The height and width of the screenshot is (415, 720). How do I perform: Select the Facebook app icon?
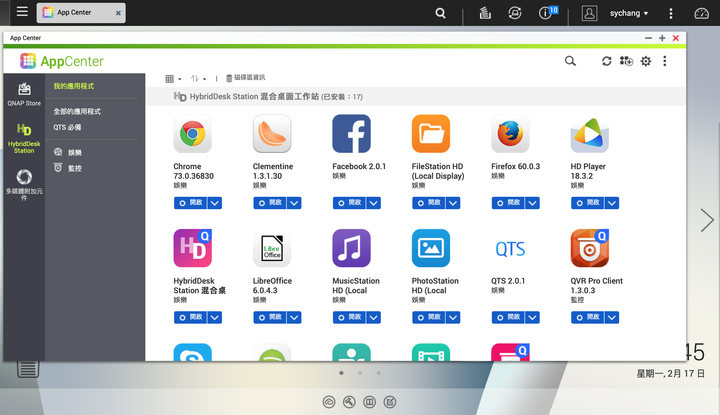[x=351, y=134]
